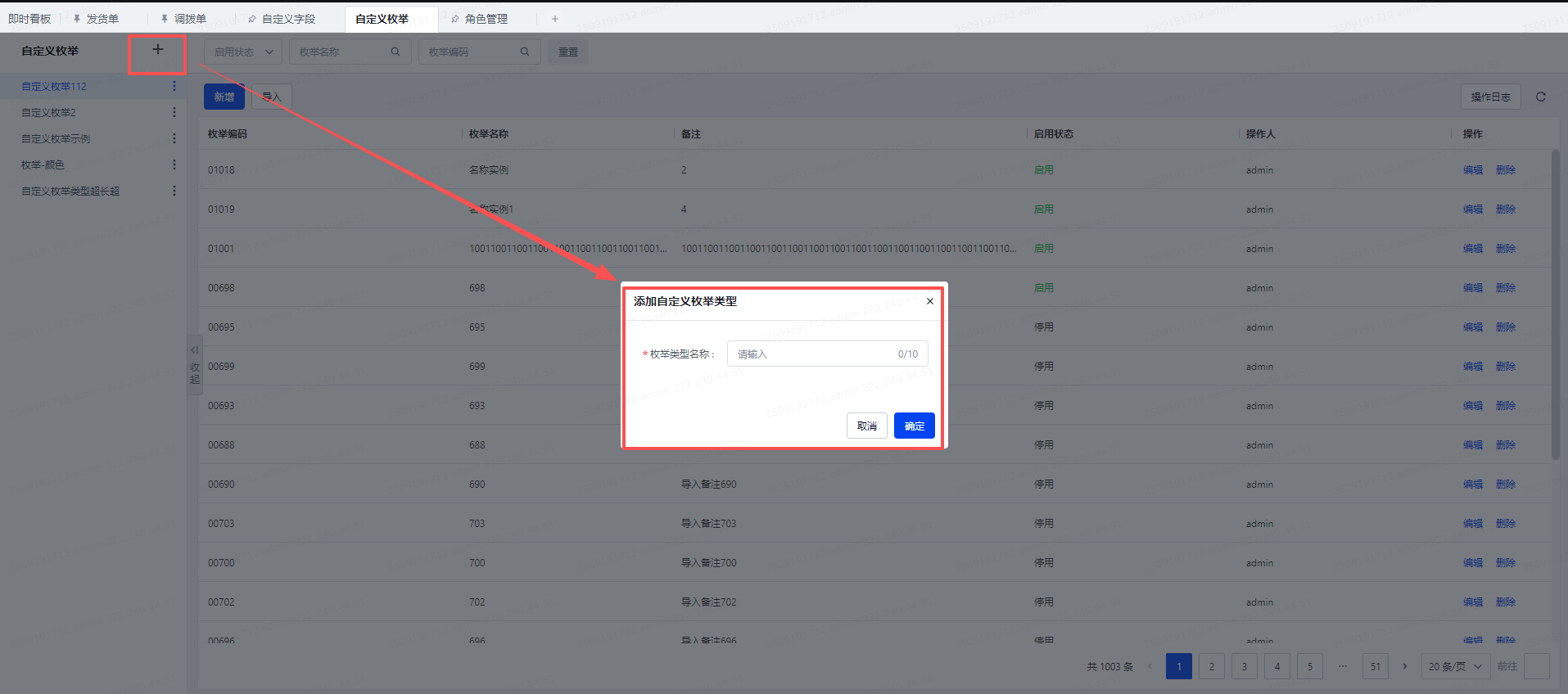Open 20 条/页 page size dropdown
The width and height of the screenshot is (1568, 694).
[1456, 666]
